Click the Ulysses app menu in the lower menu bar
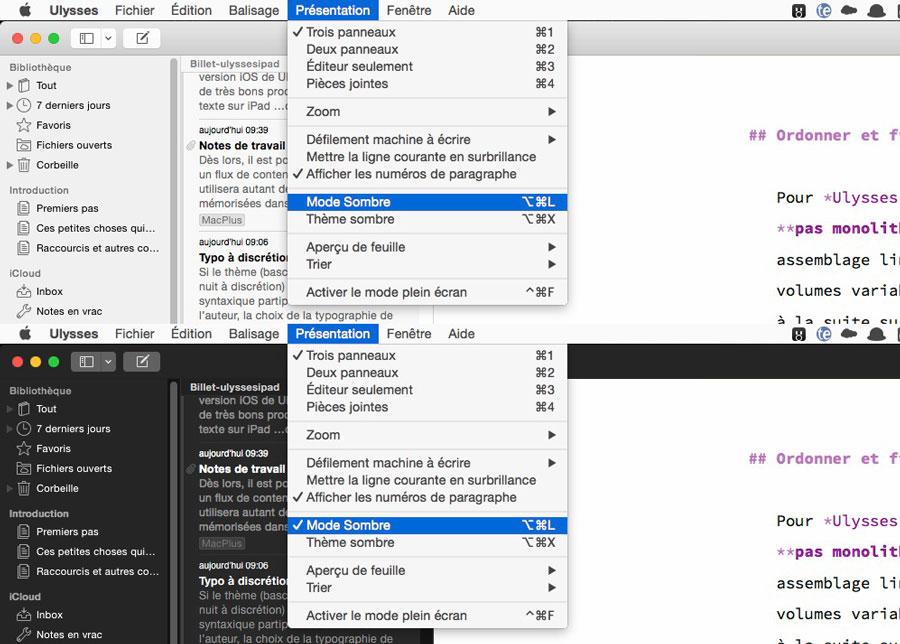The width and height of the screenshot is (900, 644). pyautogui.click(x=73, y=333)
